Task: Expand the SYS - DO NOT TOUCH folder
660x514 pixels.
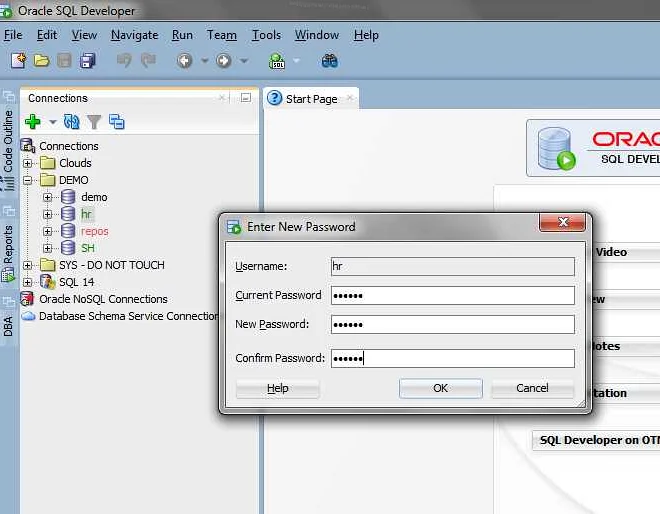Action: coord(28,265)
